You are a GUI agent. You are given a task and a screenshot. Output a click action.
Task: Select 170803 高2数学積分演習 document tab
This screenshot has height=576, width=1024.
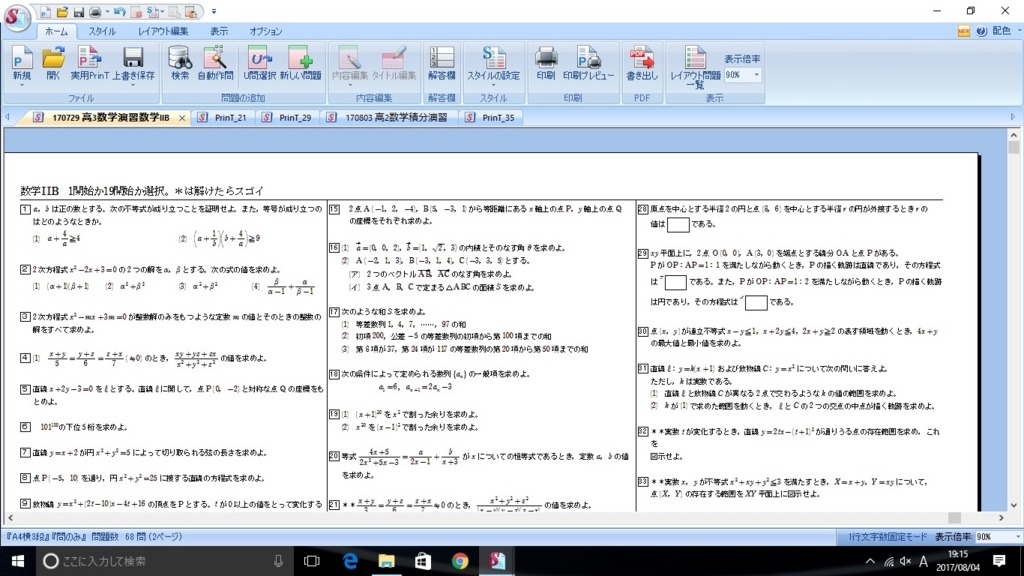tap(389, 118)
